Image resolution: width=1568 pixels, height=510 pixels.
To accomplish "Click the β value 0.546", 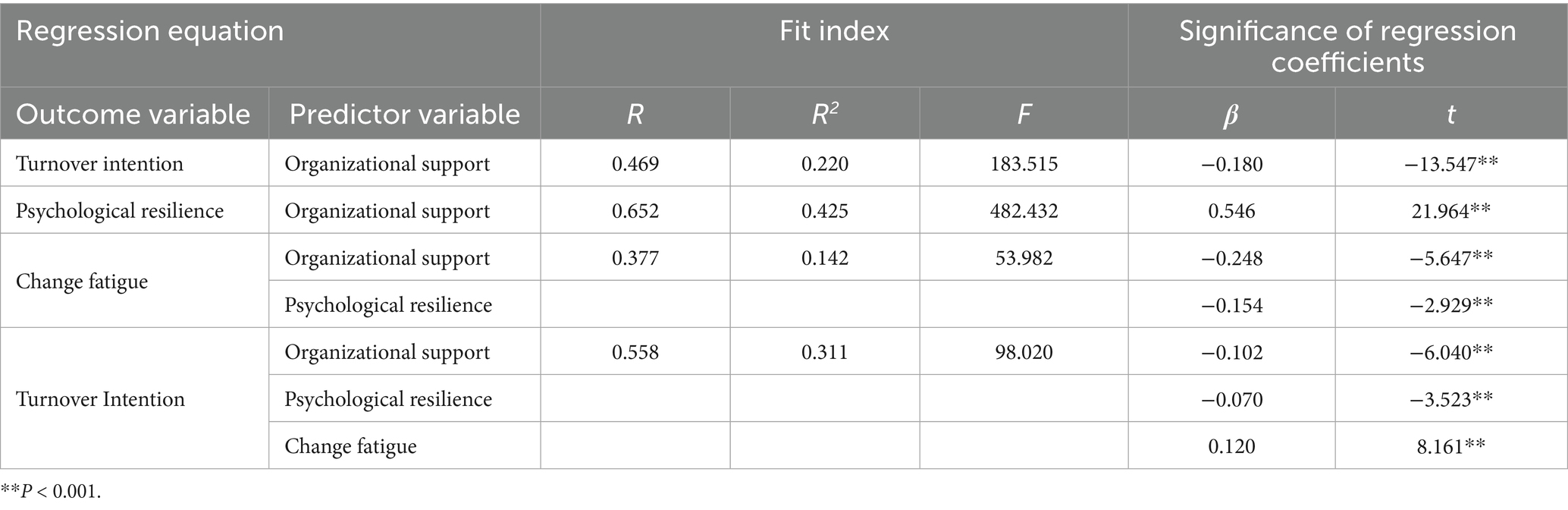I will click(1231, 211).
